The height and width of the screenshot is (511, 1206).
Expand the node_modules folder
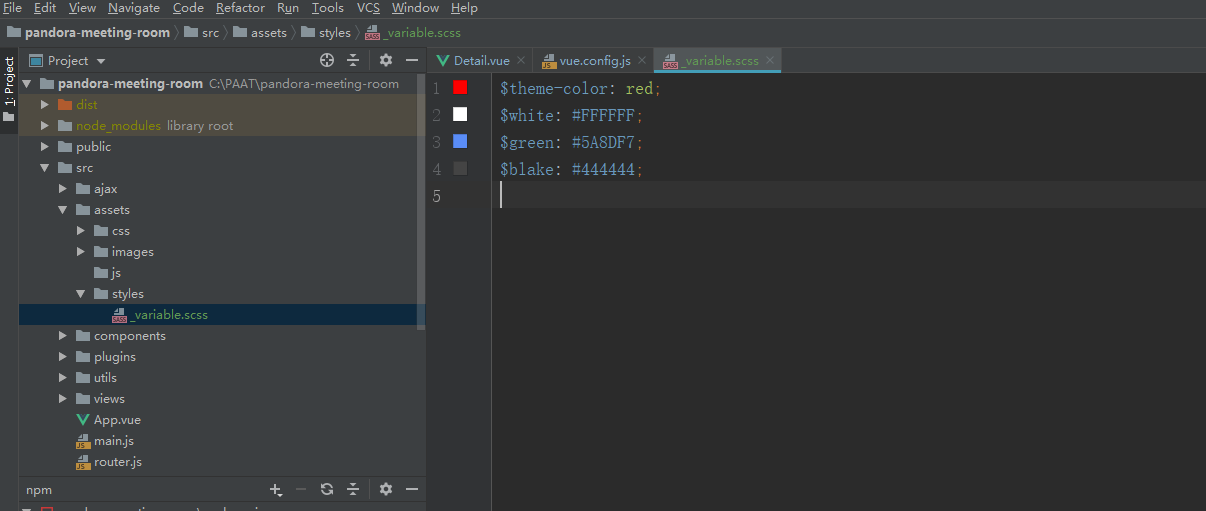point(44,125)
